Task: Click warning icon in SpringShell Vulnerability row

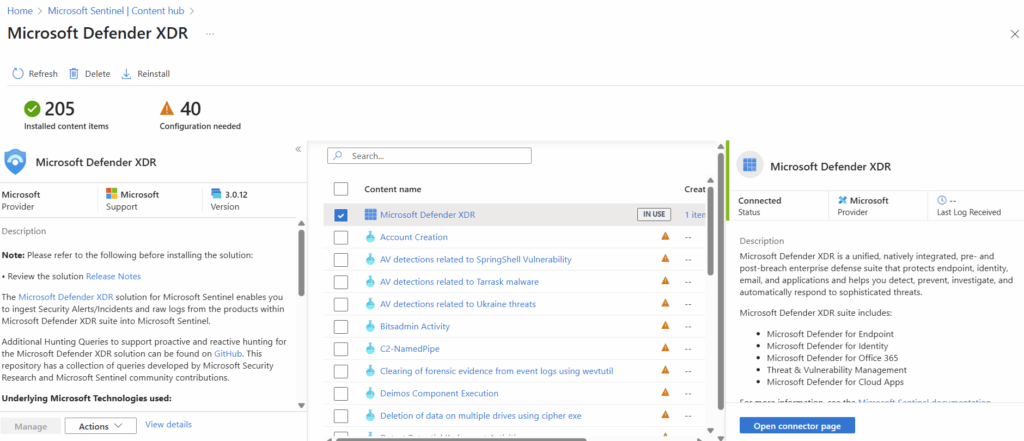Action: pyautogui.click(x=665, y=259)
